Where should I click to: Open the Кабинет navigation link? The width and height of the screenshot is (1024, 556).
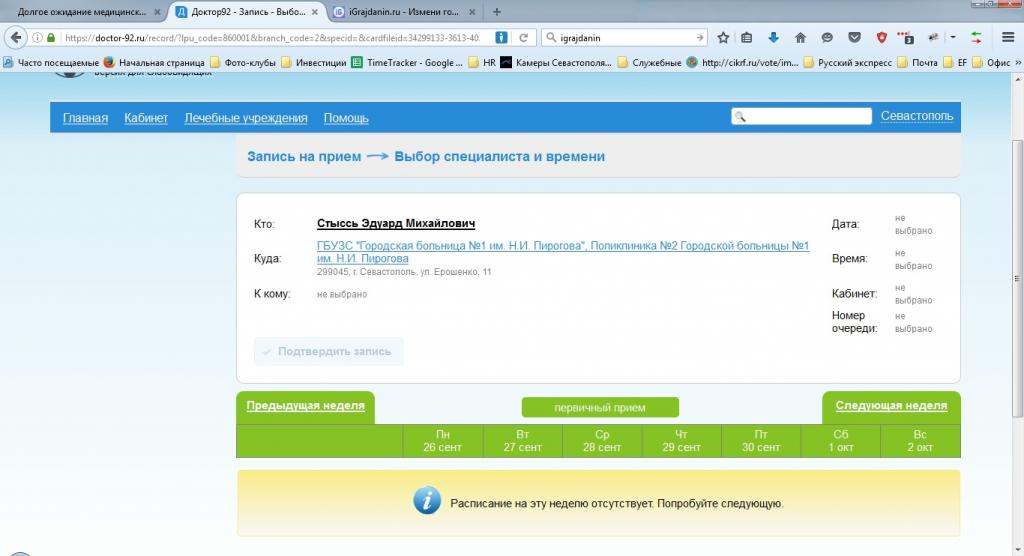(146, 118)
